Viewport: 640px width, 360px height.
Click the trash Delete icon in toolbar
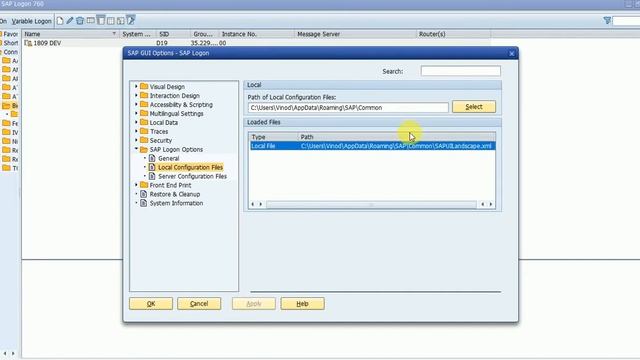pos(80,21)
